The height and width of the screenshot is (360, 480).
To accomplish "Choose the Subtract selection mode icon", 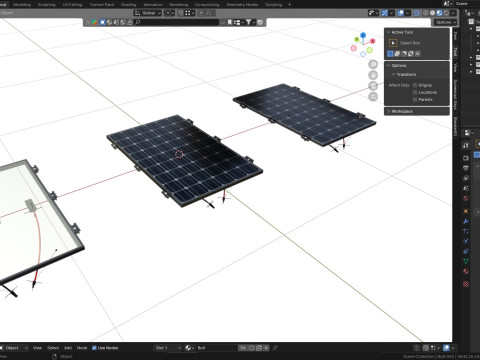I will click(404, 54).
